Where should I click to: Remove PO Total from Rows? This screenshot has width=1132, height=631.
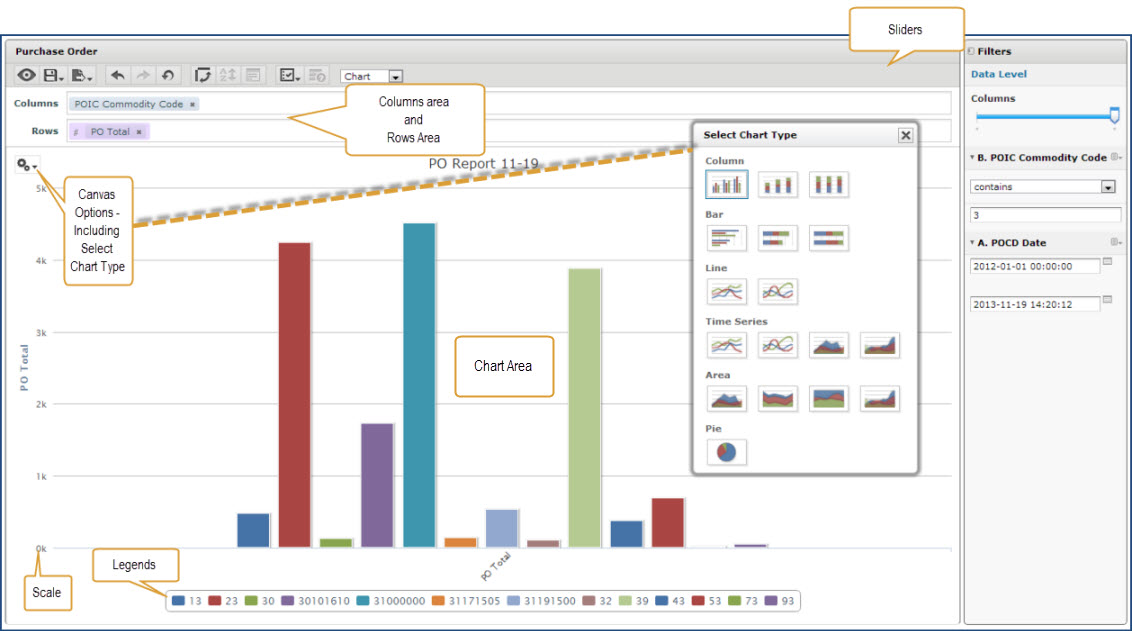139,132
